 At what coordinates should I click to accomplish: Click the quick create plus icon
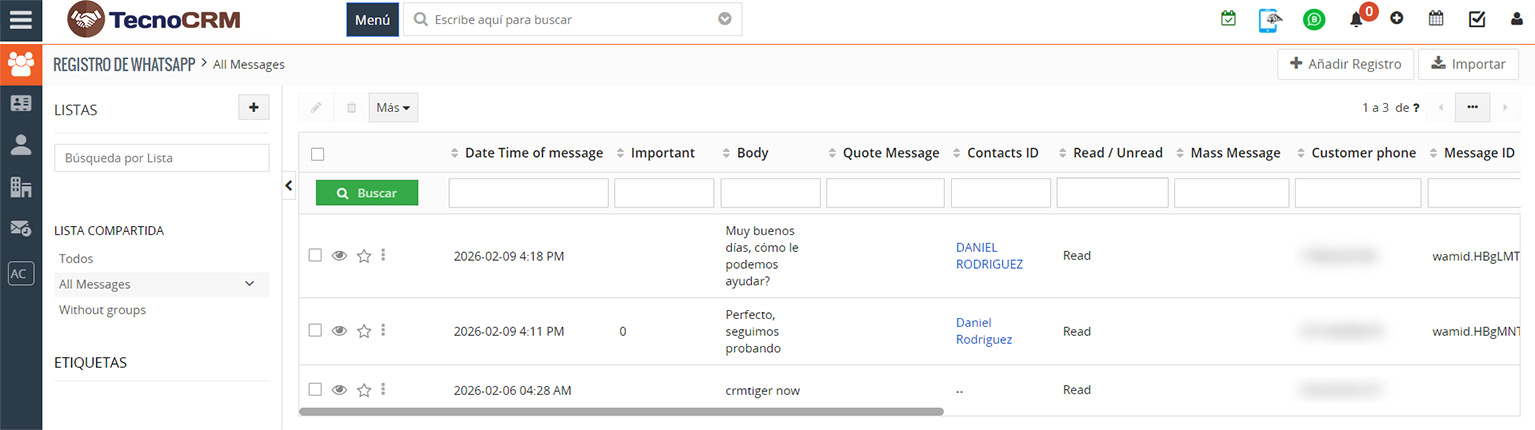[1396, 19]
